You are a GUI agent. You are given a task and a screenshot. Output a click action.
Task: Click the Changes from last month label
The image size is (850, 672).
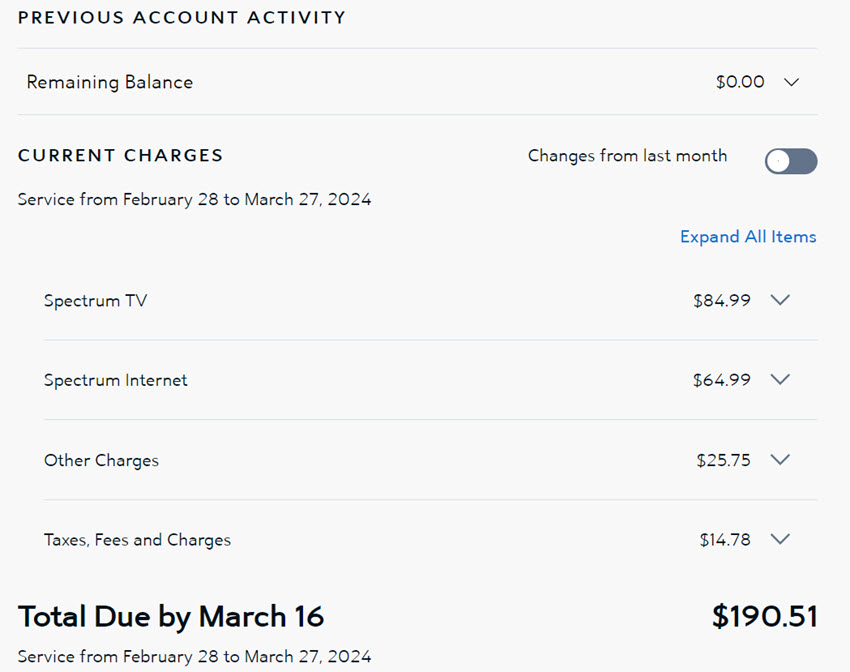(x=628, y=156)
